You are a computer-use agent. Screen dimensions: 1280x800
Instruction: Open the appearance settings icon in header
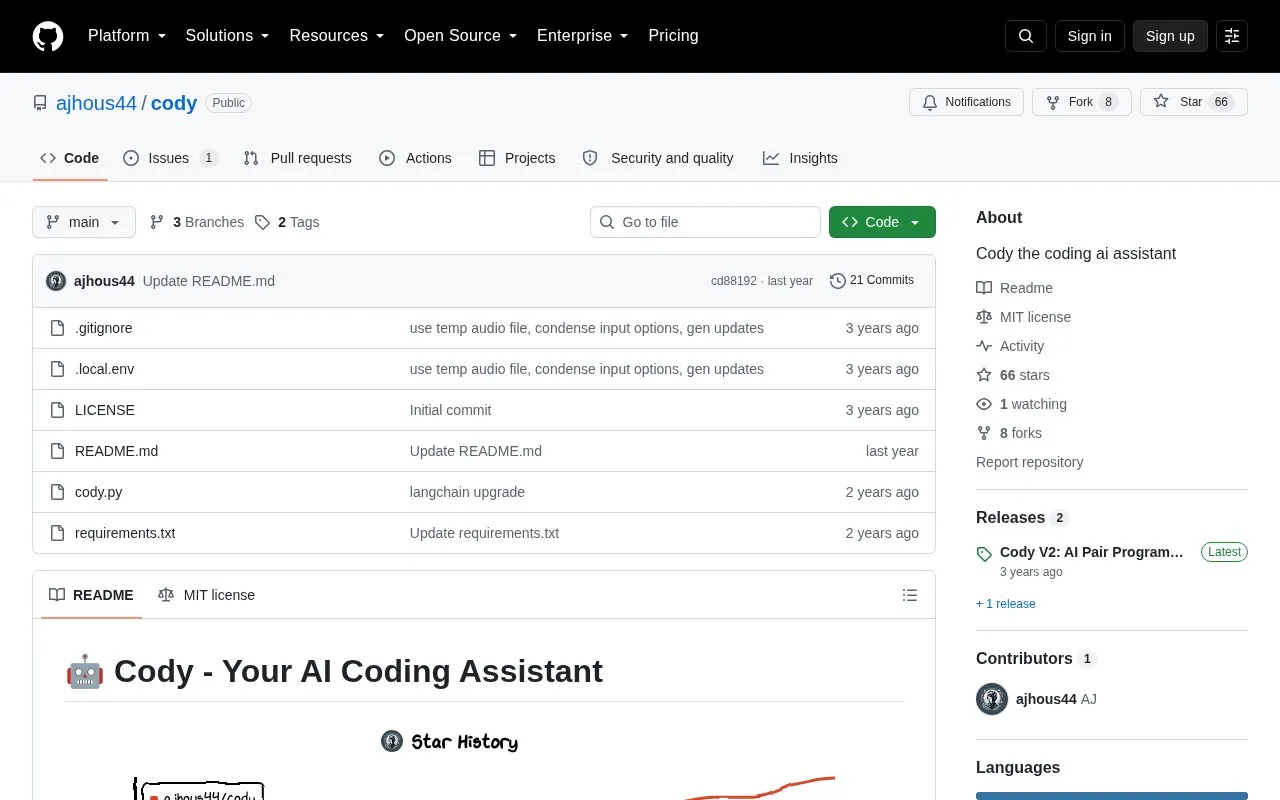[x=1232, y=36]
